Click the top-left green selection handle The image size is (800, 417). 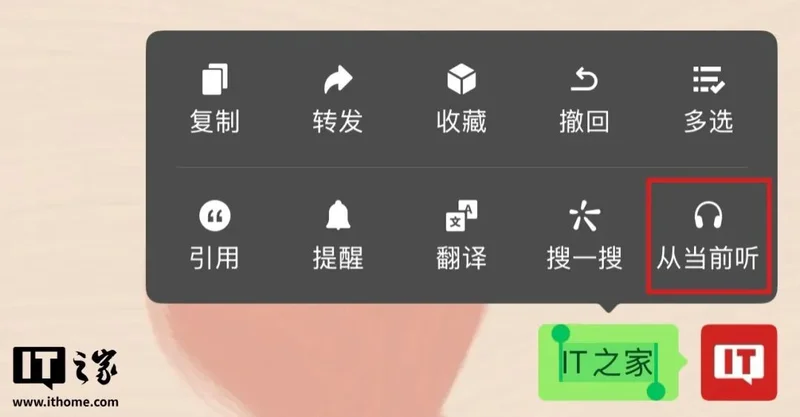coord(560,333)
